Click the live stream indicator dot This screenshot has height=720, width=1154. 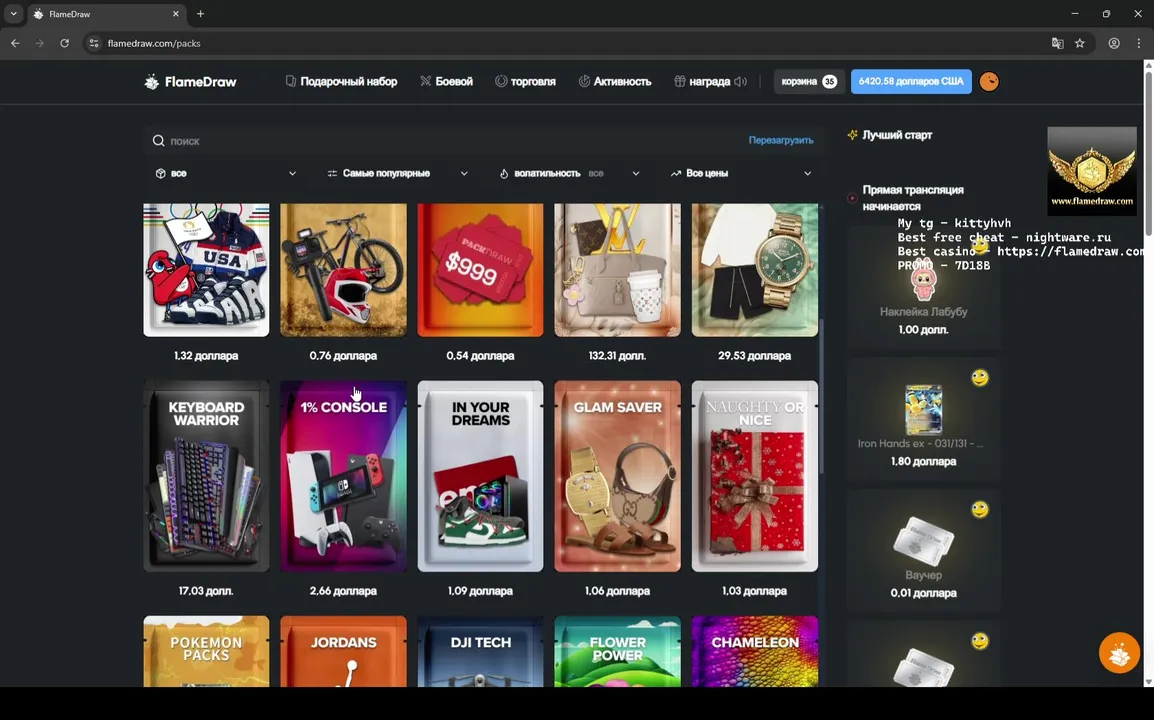pyautogui.click(x=852, y=198)
